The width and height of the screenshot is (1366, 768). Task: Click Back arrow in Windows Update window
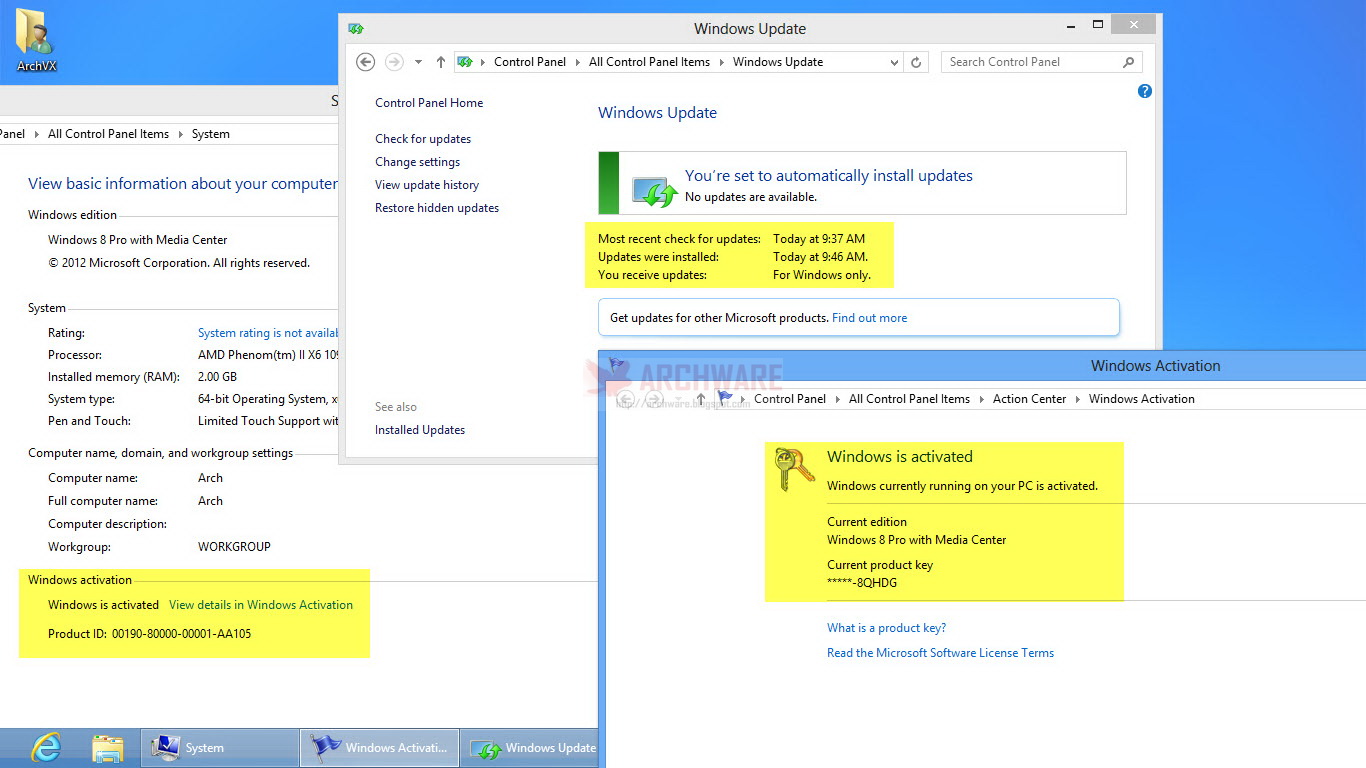point(366,62)
